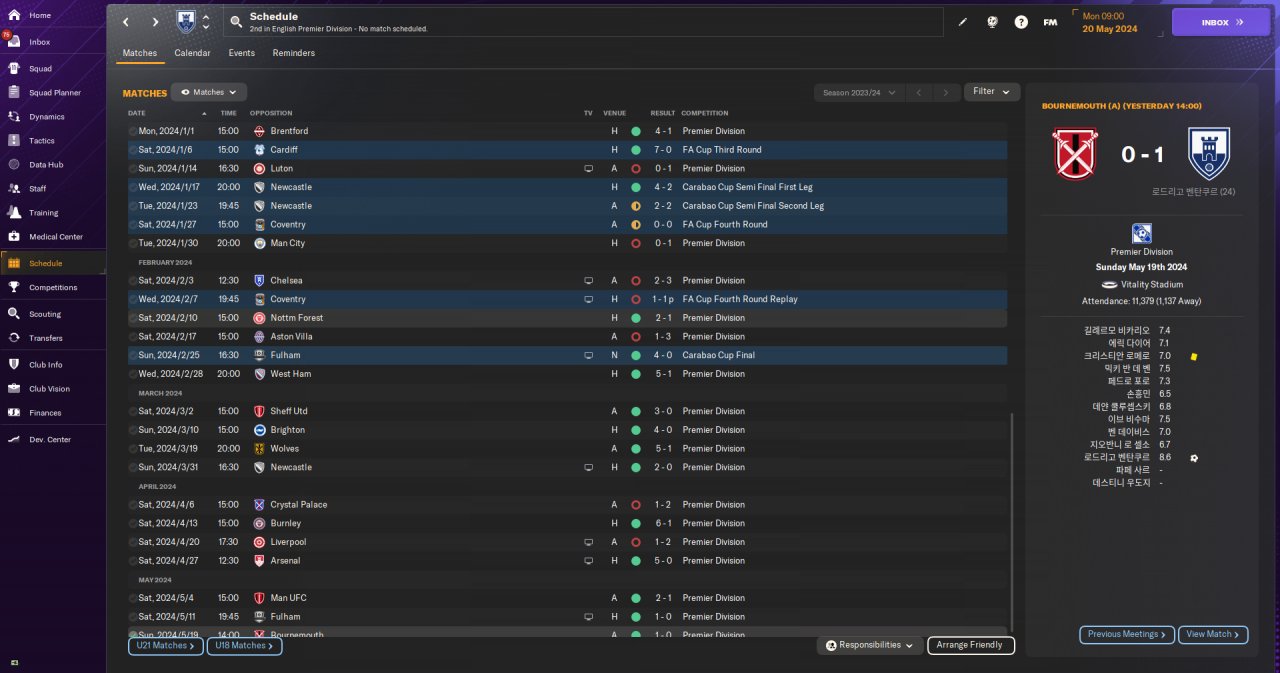1280x673 pixels.
Task: Open Data Hub sidebar icon
Action: click(x=14, y=165)
